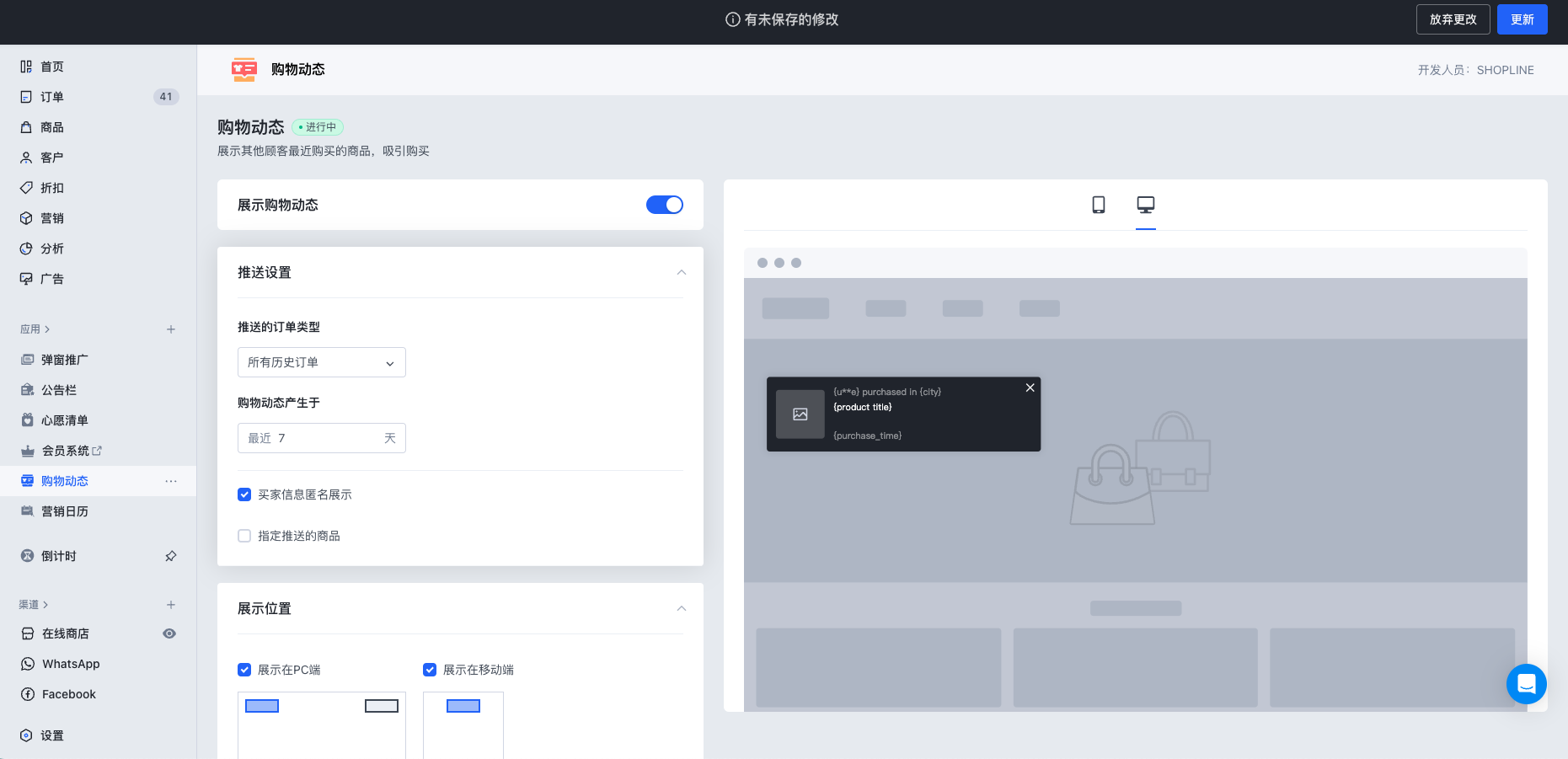Toggle the 展示购物动态 switch off
1568x759 pixels.
[665, 205]
